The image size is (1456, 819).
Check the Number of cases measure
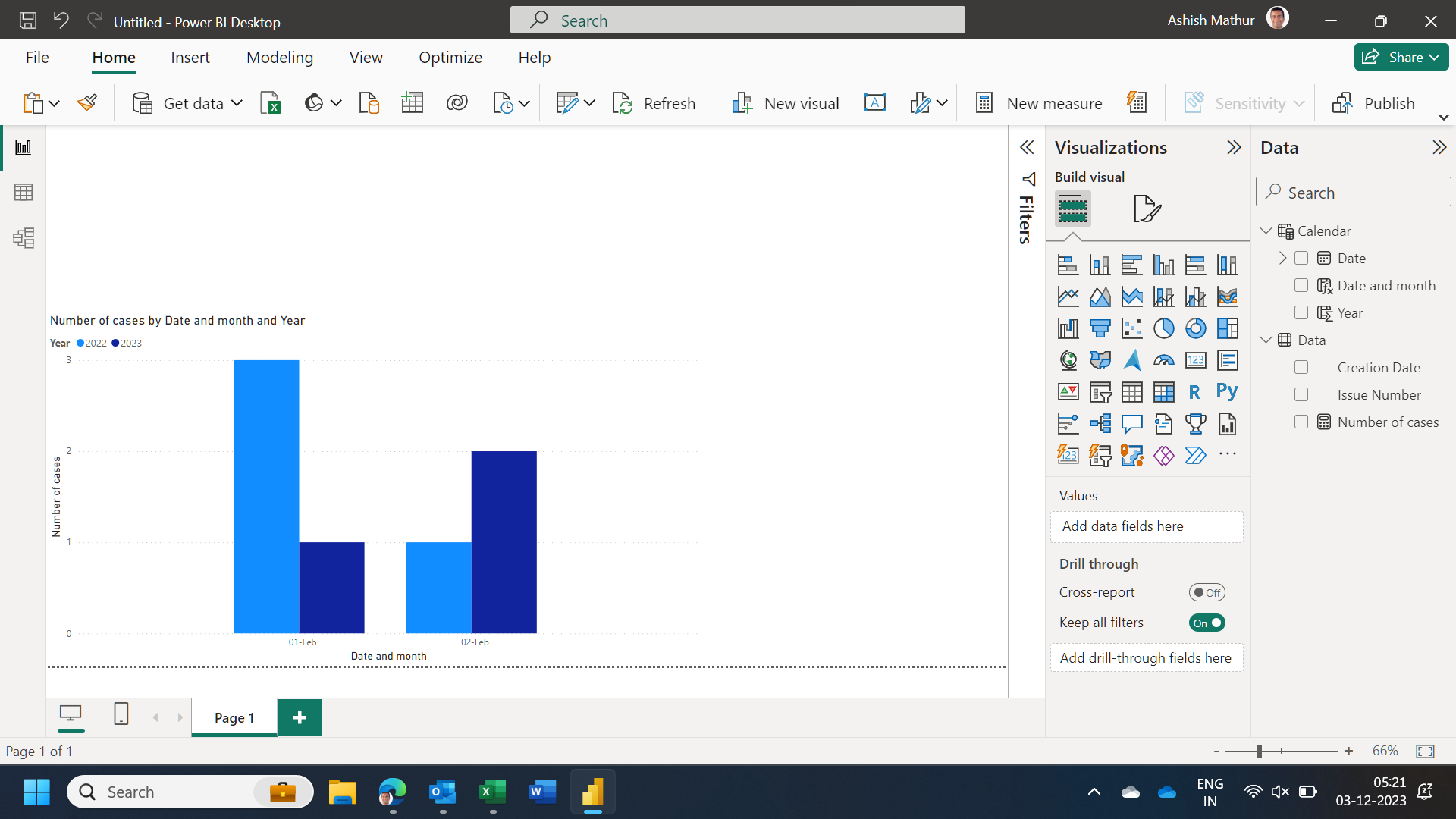1301,422
